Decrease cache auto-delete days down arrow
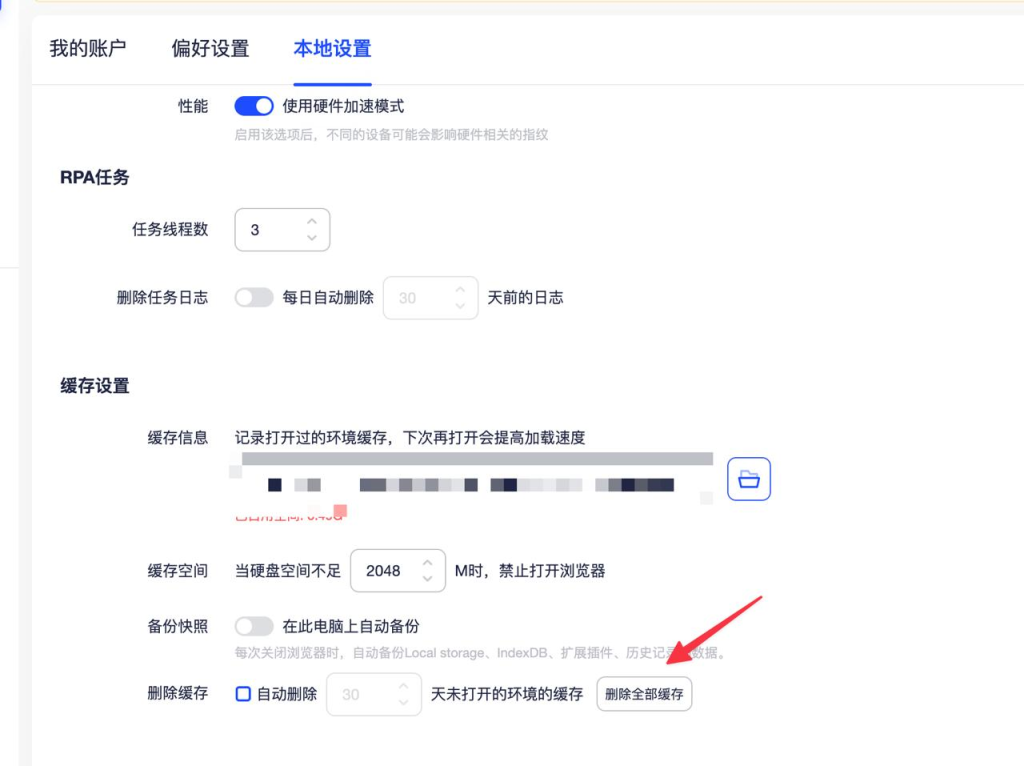1024x766 pixels. pyautogui.click(x=403, y=702)
